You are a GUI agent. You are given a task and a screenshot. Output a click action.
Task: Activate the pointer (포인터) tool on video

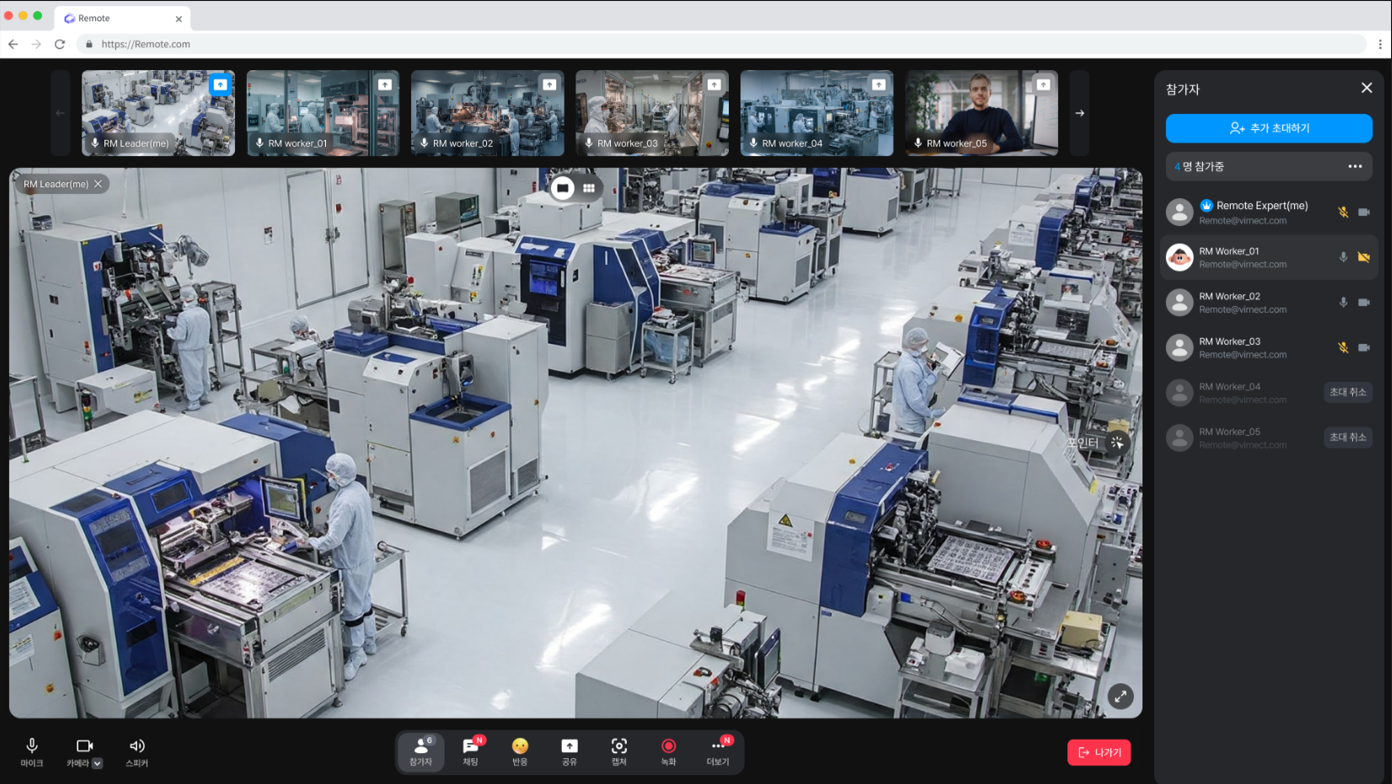[1116, 443]
